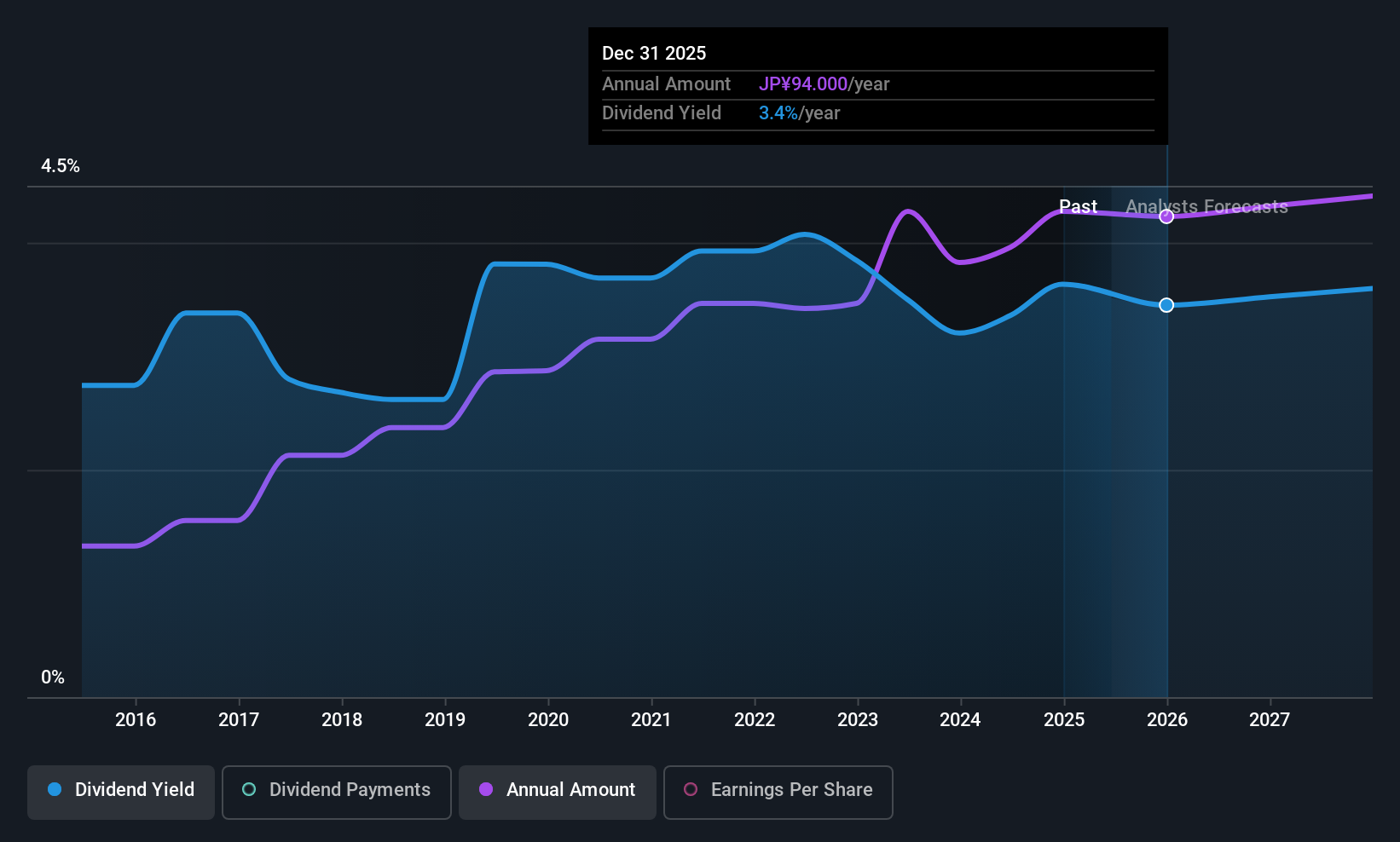Click the 2023 x-axis label
Screen dimensions: 1400x842
coord(858,719)
